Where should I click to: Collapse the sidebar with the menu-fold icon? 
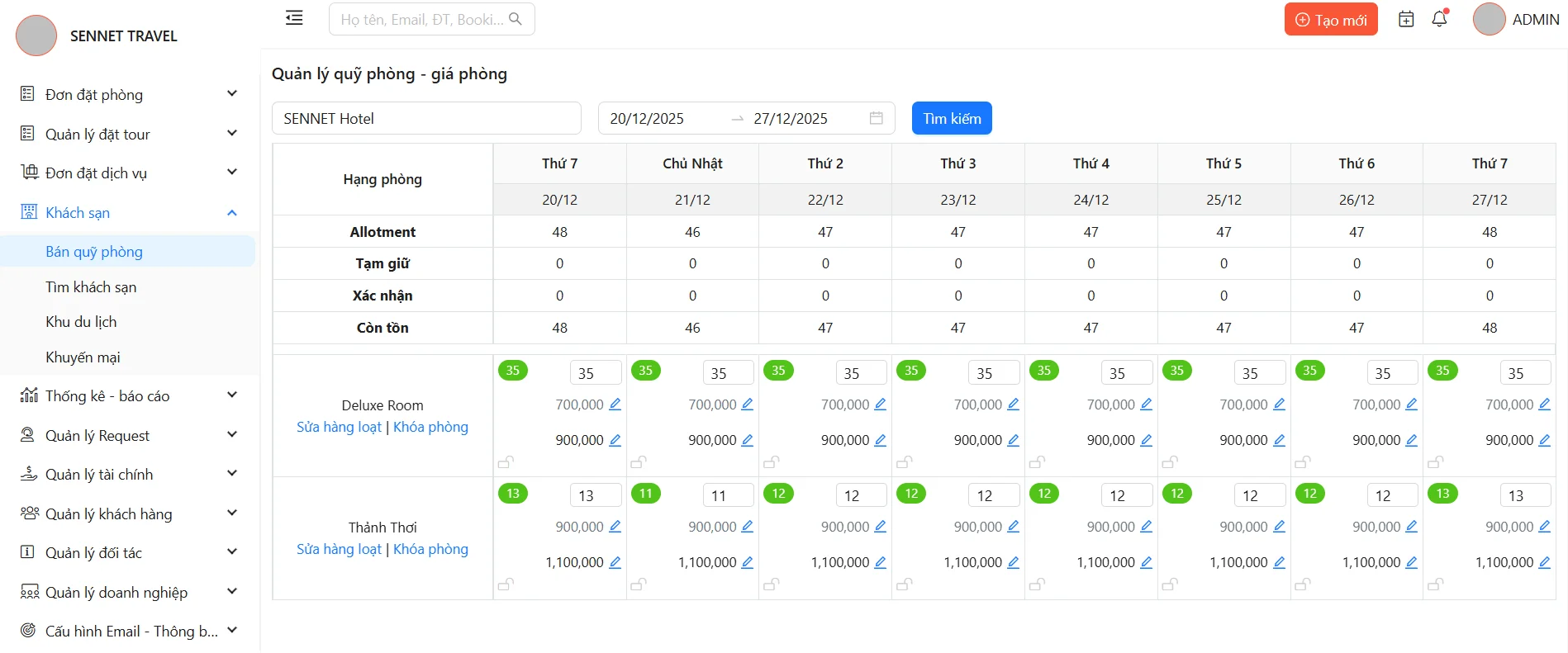[x=294, y=18]
